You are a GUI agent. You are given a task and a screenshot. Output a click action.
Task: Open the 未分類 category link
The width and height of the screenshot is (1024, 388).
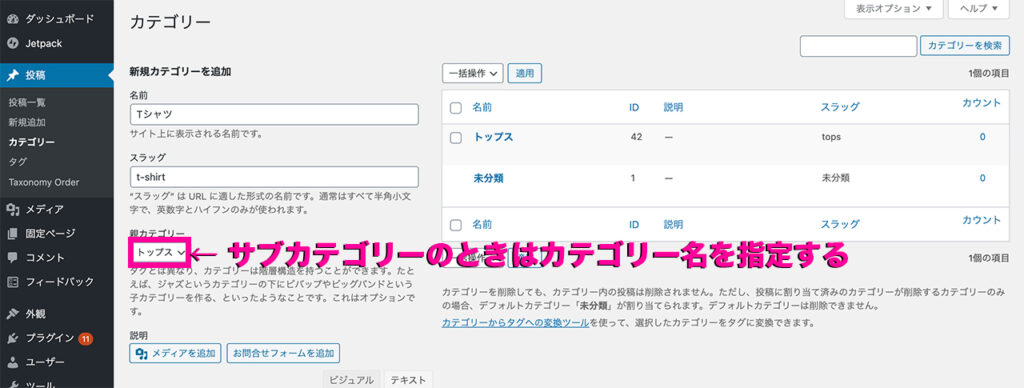(x=488, y=178)
